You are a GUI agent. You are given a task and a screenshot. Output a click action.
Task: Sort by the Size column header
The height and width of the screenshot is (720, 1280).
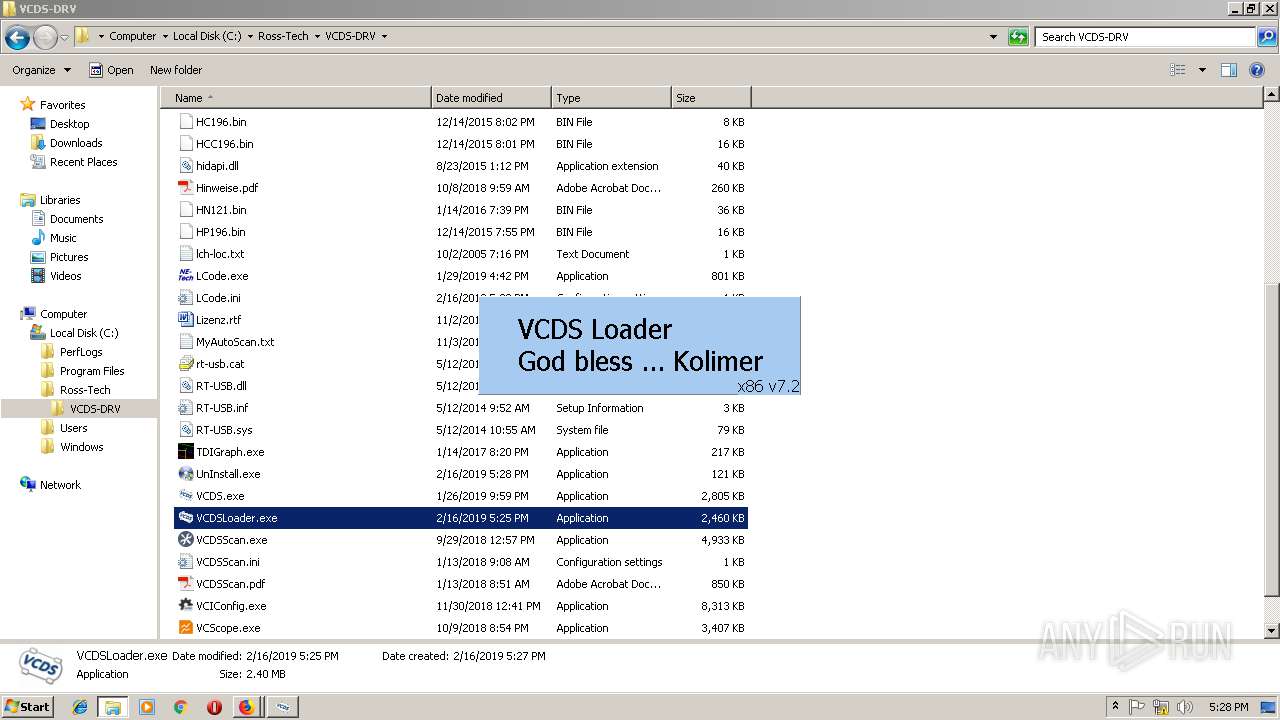(x=711, y=98)
